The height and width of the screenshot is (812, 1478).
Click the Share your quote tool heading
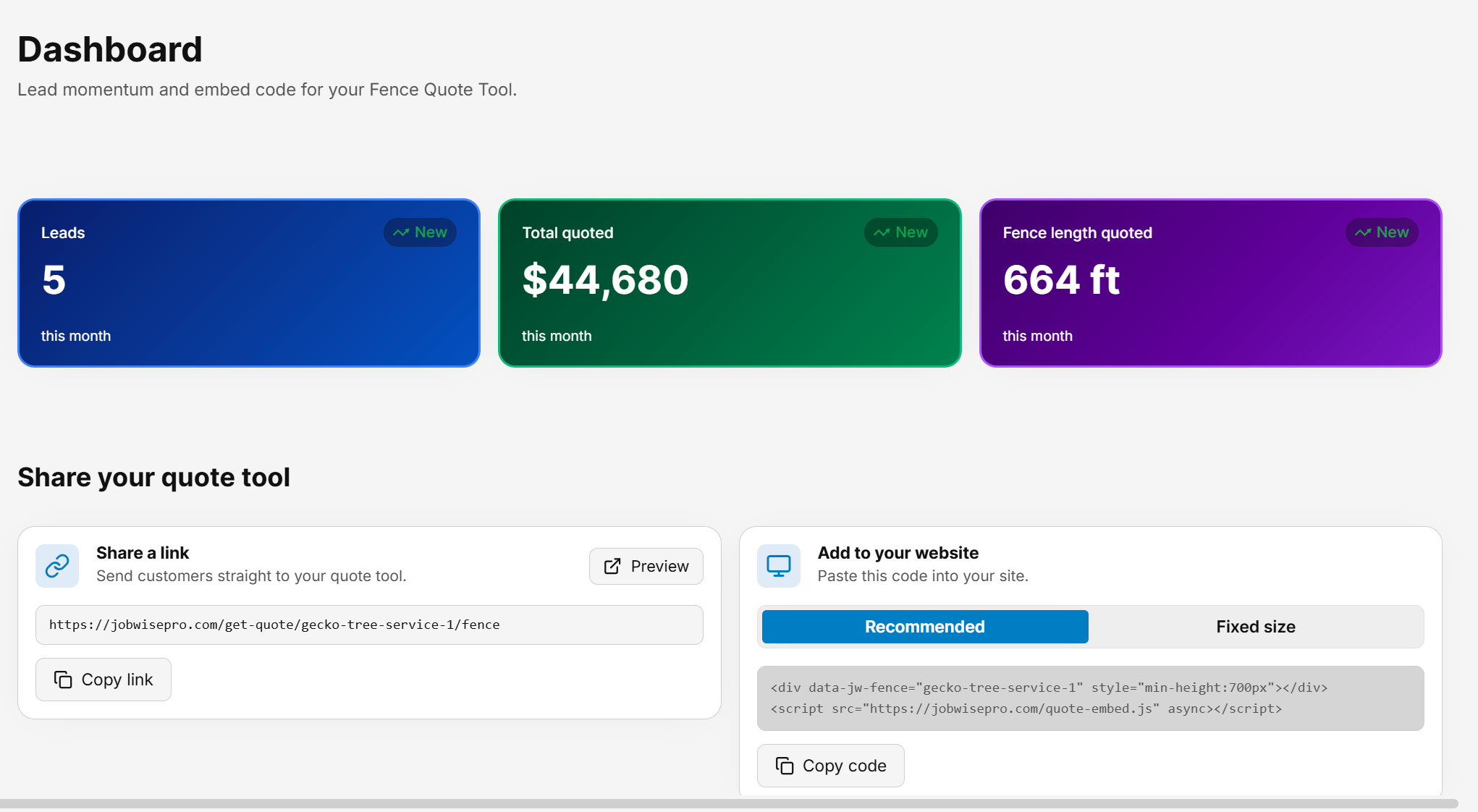pos(153,478)
